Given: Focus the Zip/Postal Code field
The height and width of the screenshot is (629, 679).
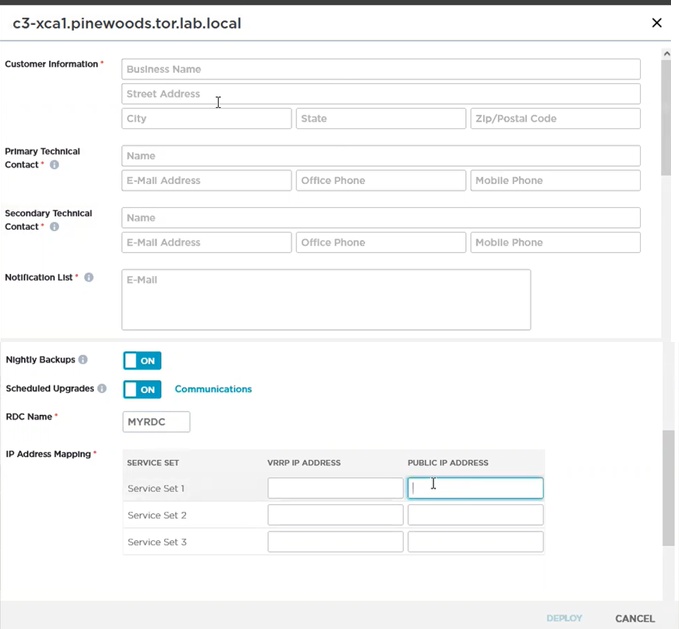Looking at the screenshot, I should point(555,118).
